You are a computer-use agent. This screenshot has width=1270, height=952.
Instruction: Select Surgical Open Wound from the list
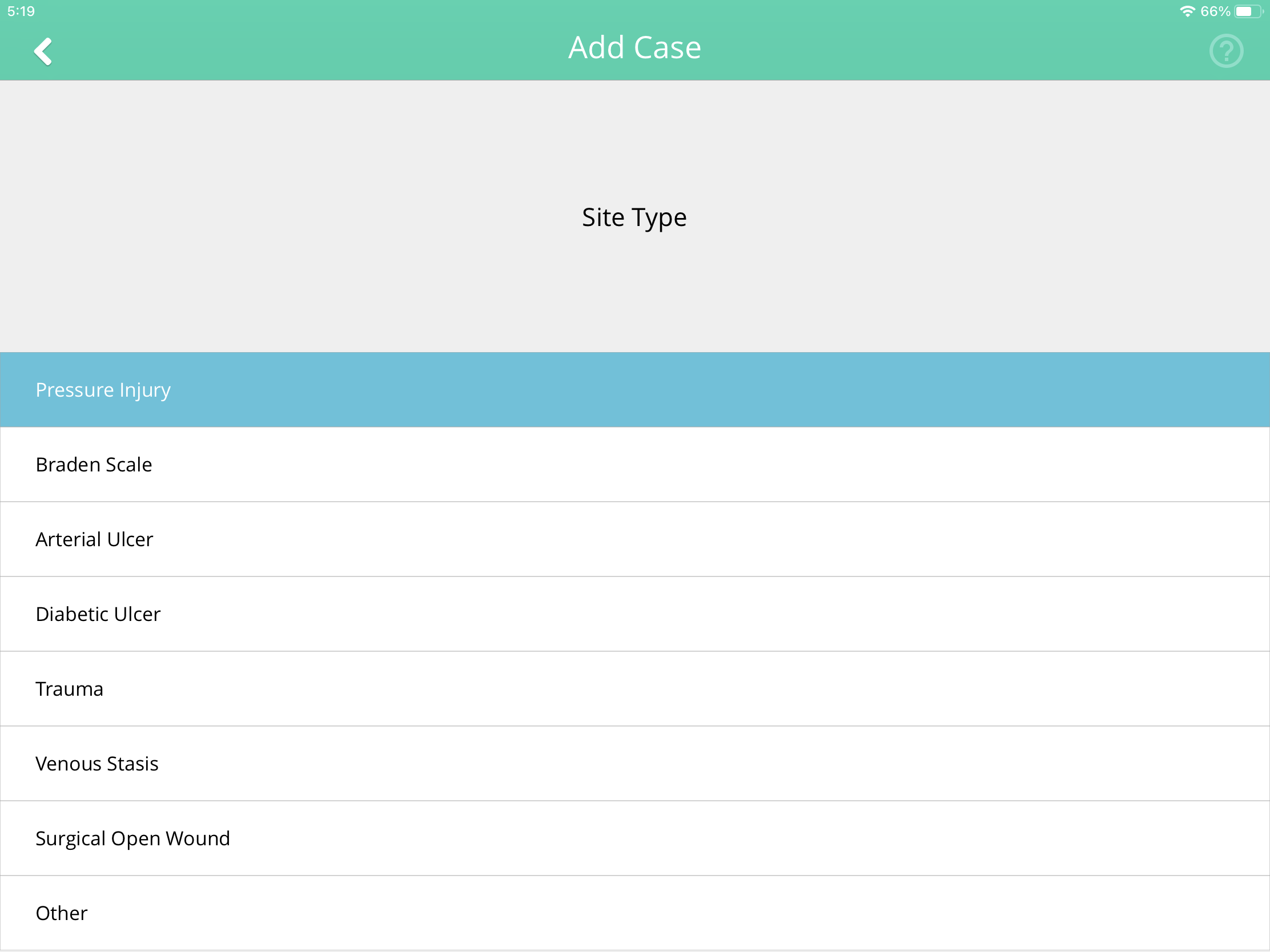(635, 838)
